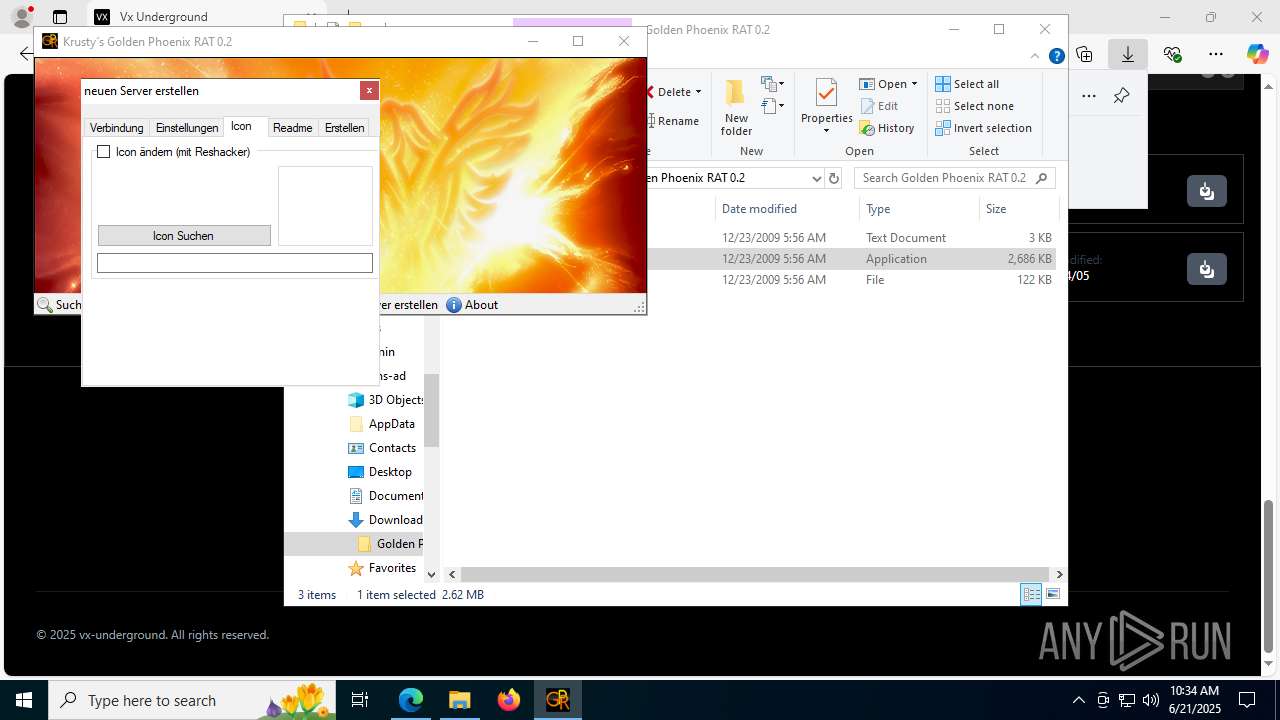
Task: Open Desktop in the navigation pane
Action: [380, 472]
